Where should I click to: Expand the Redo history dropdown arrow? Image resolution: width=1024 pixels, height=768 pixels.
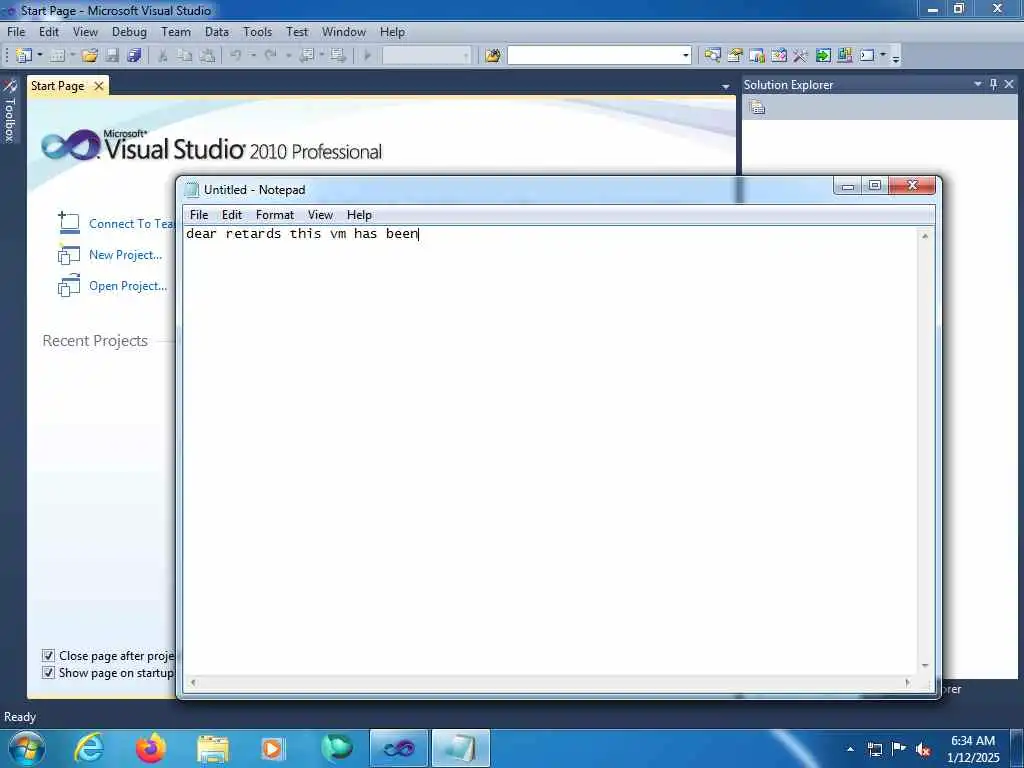pyautogui.click(x=288, y=56)
